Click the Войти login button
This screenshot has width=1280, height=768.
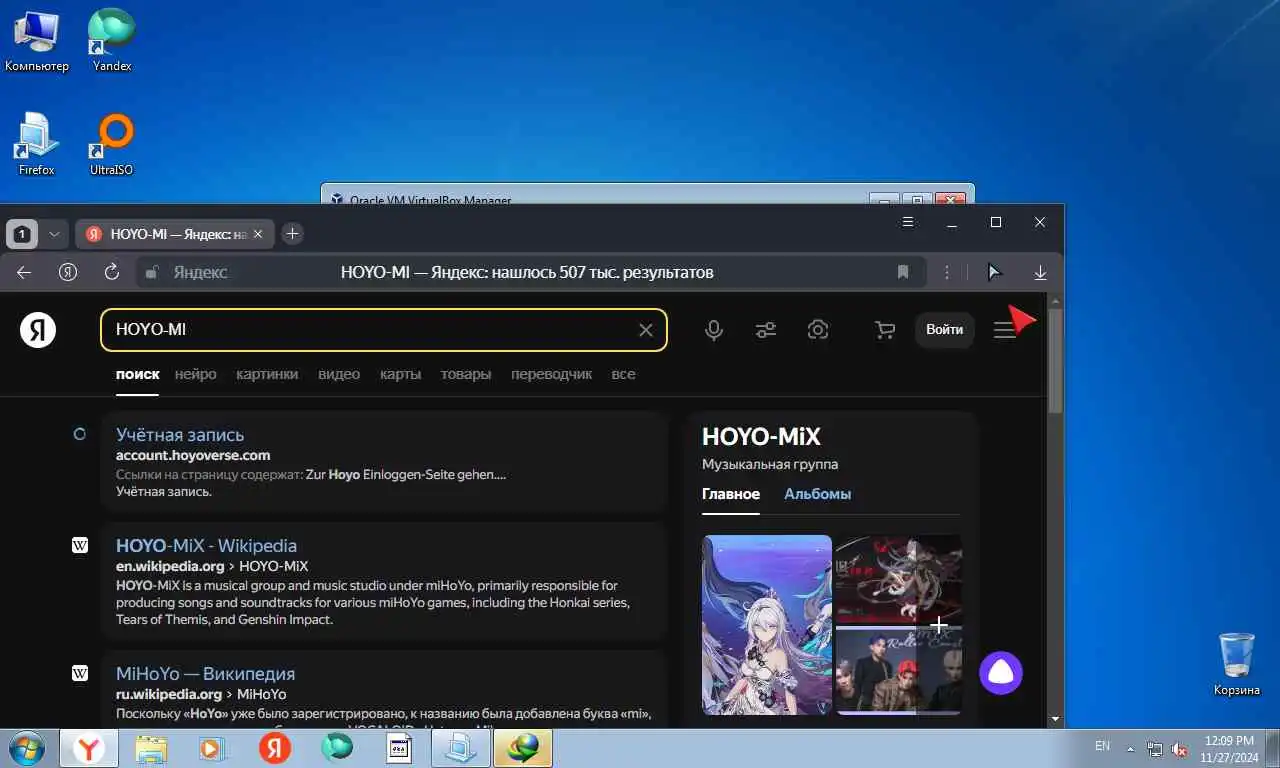pyautogui.click(x=945, y=330)
